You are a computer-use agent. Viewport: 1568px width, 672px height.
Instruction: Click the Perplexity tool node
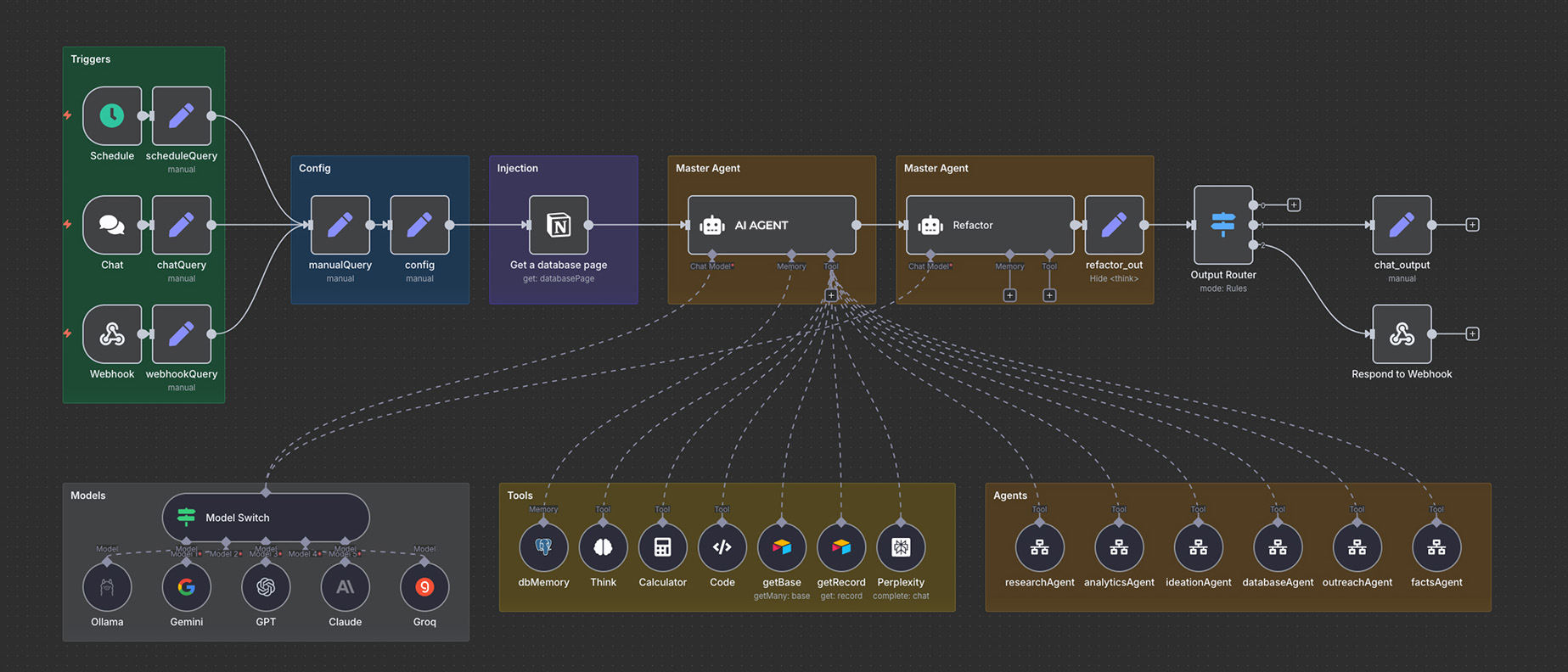point(901,548)
